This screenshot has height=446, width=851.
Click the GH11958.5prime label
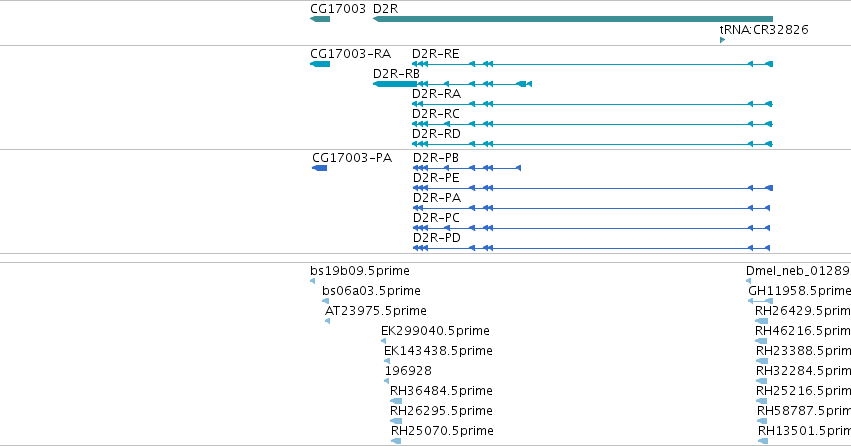tap(799, 291)
